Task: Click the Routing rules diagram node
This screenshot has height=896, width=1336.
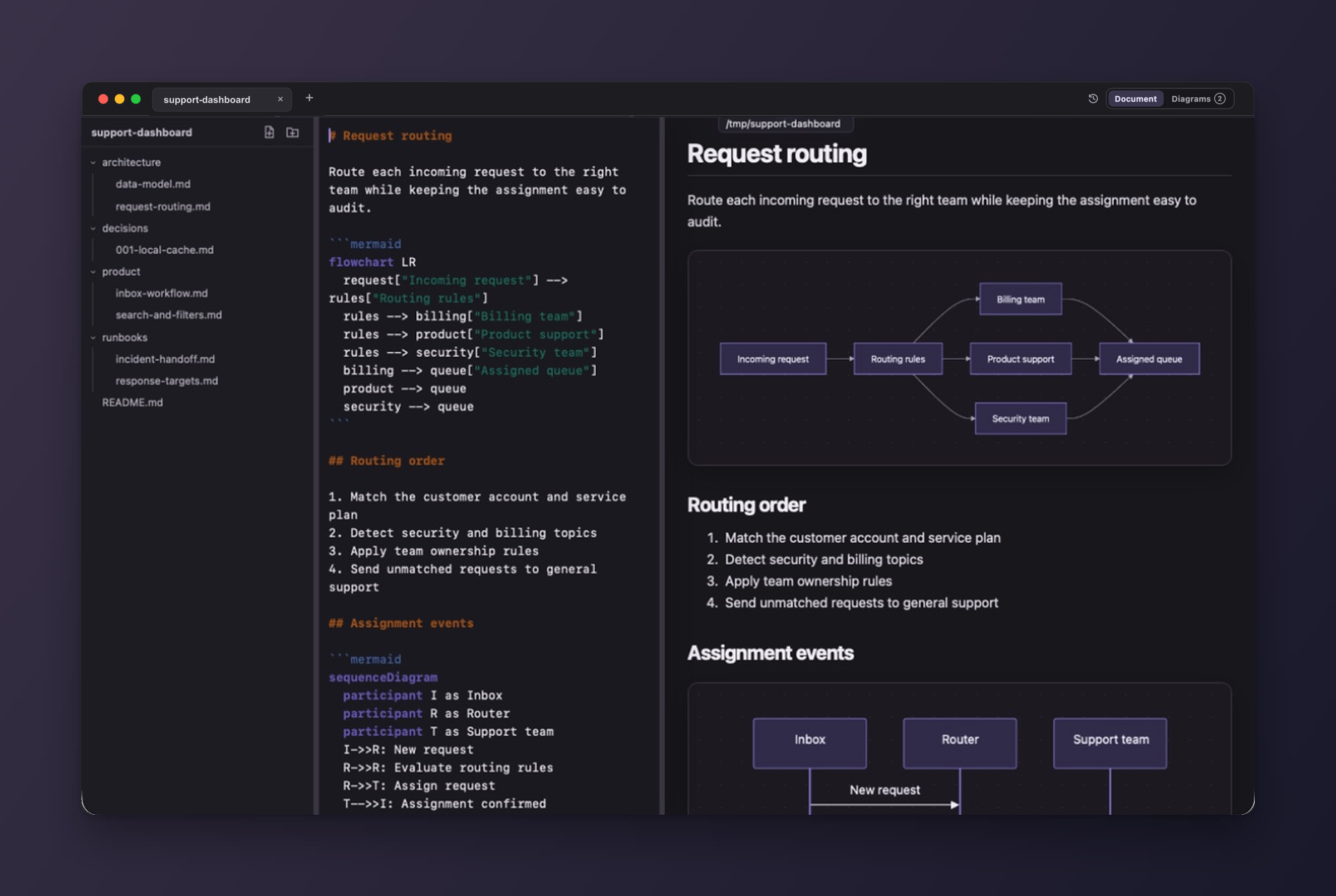Action: pos(898,359)
